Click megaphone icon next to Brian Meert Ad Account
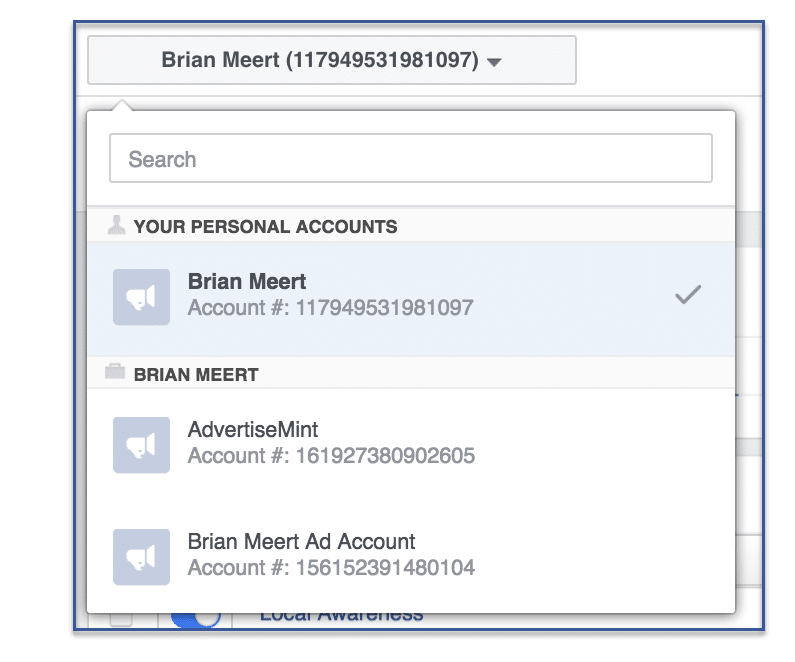 coord(141,557)
